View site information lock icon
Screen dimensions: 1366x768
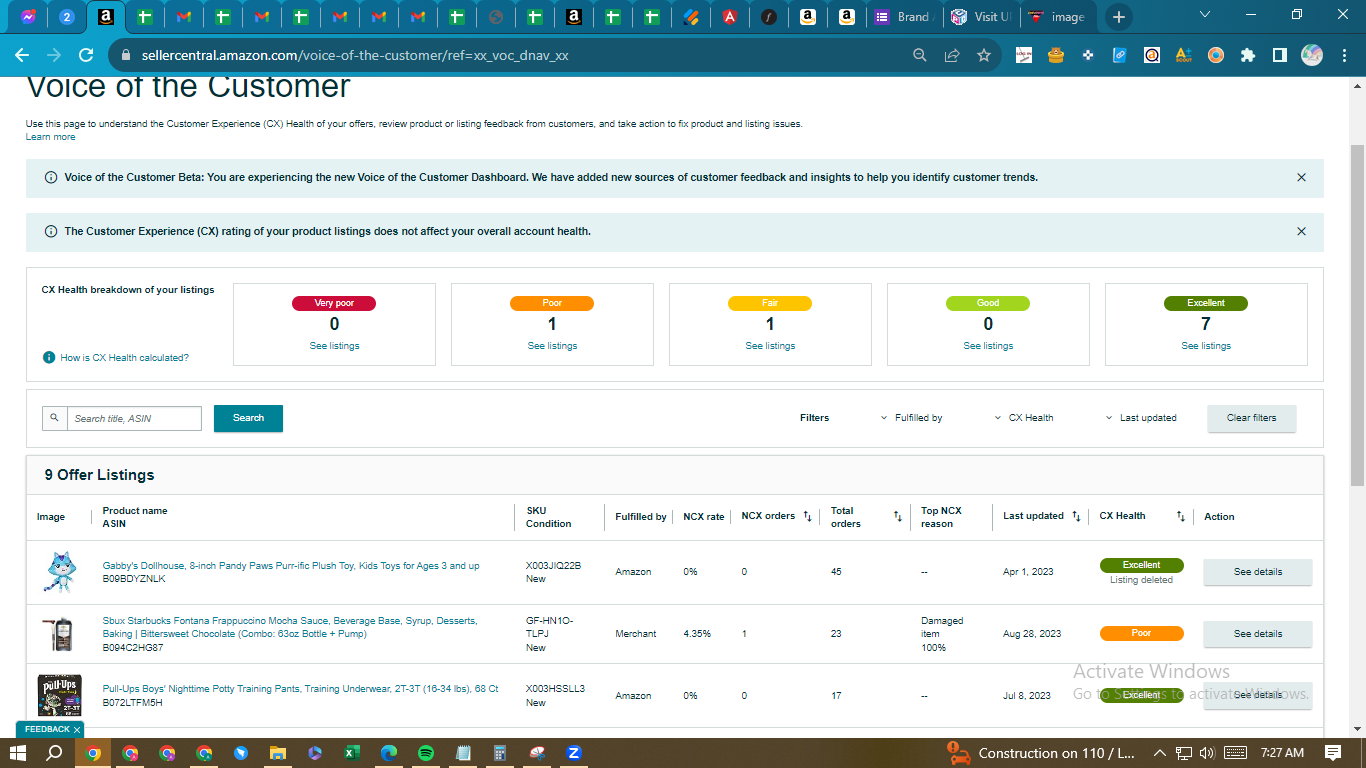coord(125,56)
